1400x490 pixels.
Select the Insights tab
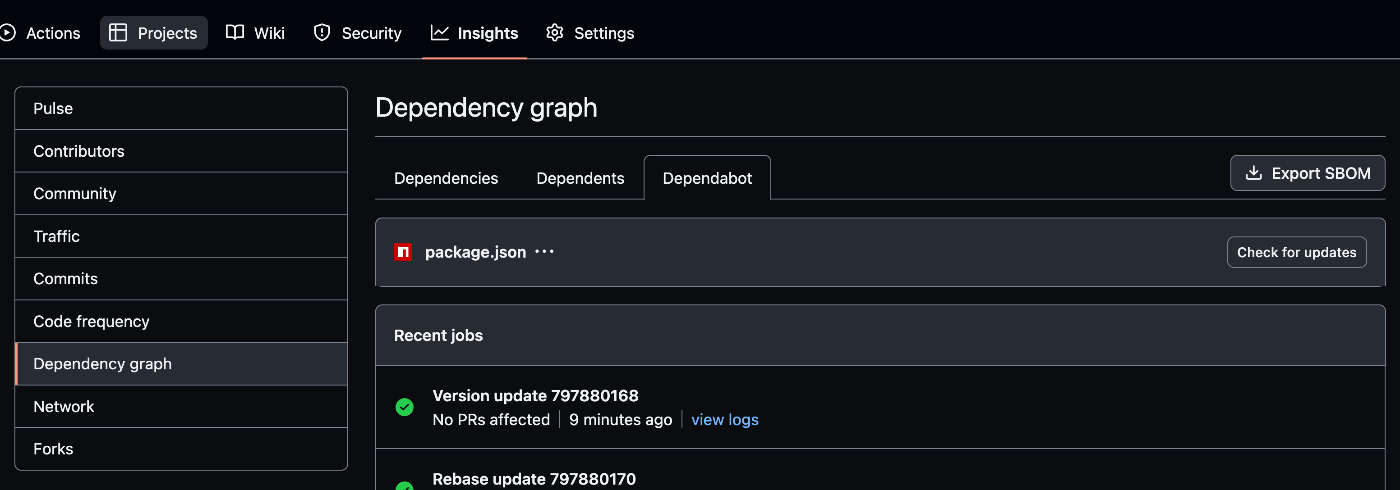[475, 33]
